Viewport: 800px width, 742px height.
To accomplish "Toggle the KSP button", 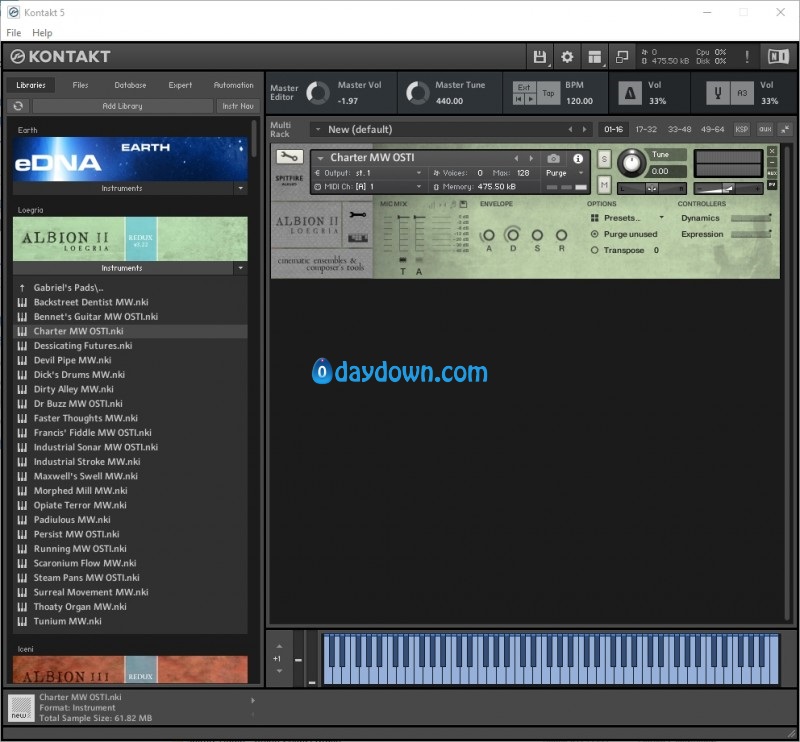I will click(x=741, y=130).
